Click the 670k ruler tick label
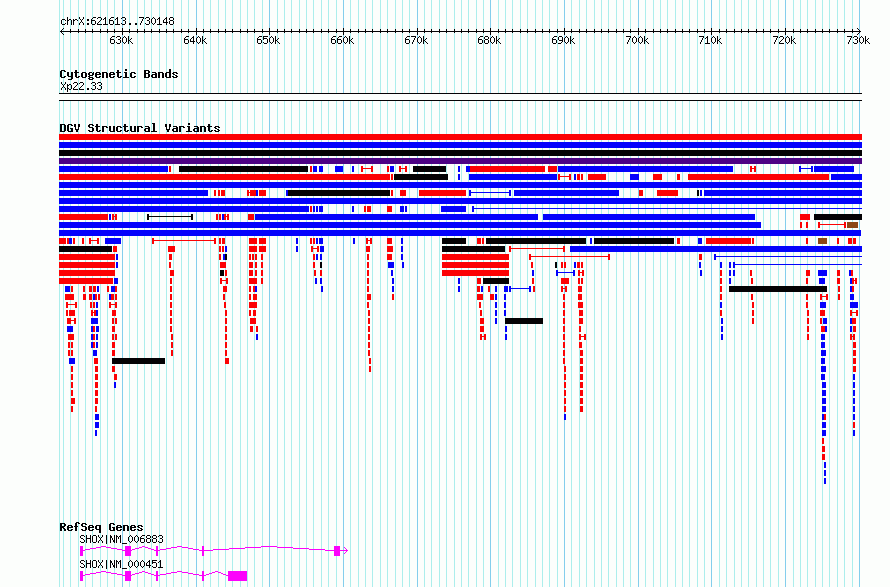The image size is (890, 587). [x=415, y=41]
